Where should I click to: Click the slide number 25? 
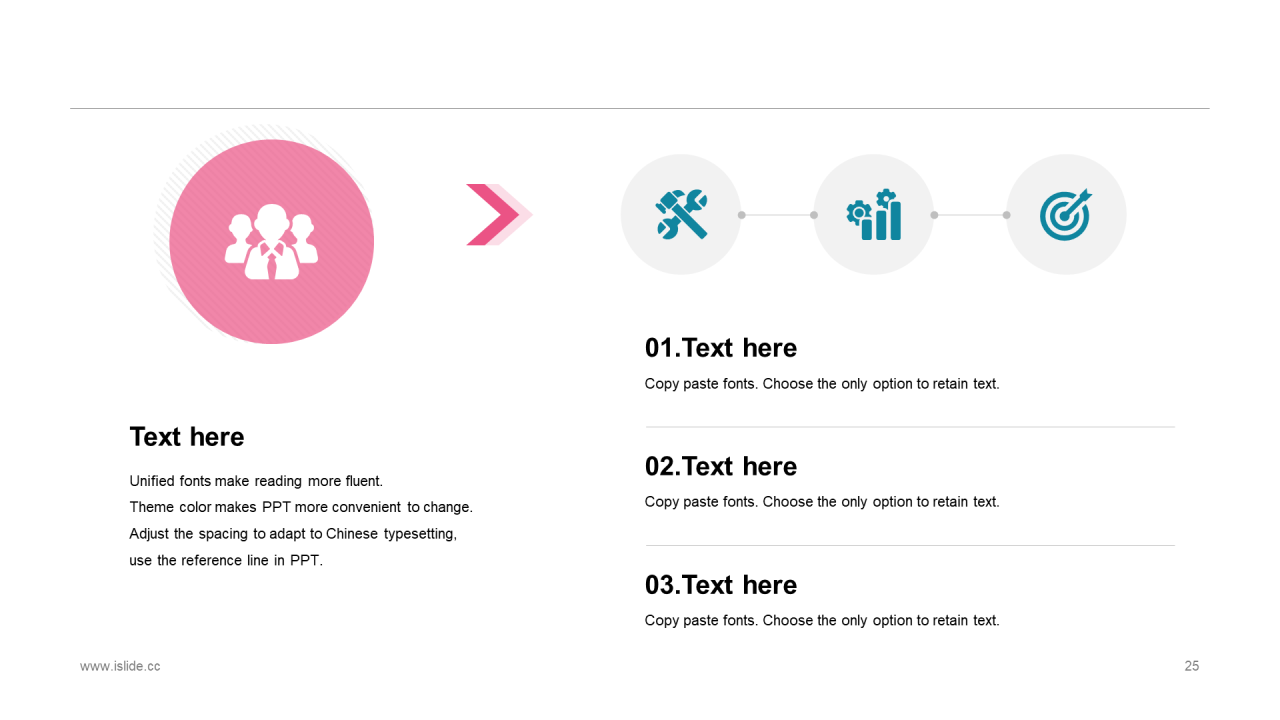coord(1192,666)
